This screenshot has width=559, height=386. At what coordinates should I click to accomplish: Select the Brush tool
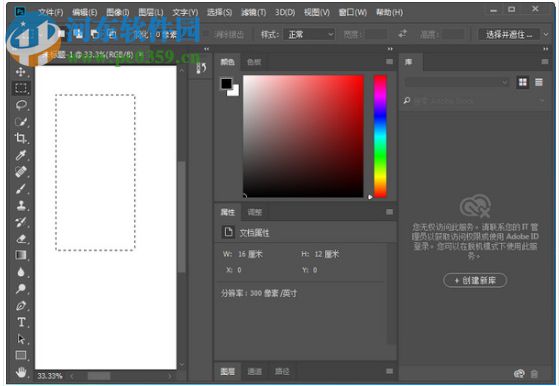pos(21,189)
